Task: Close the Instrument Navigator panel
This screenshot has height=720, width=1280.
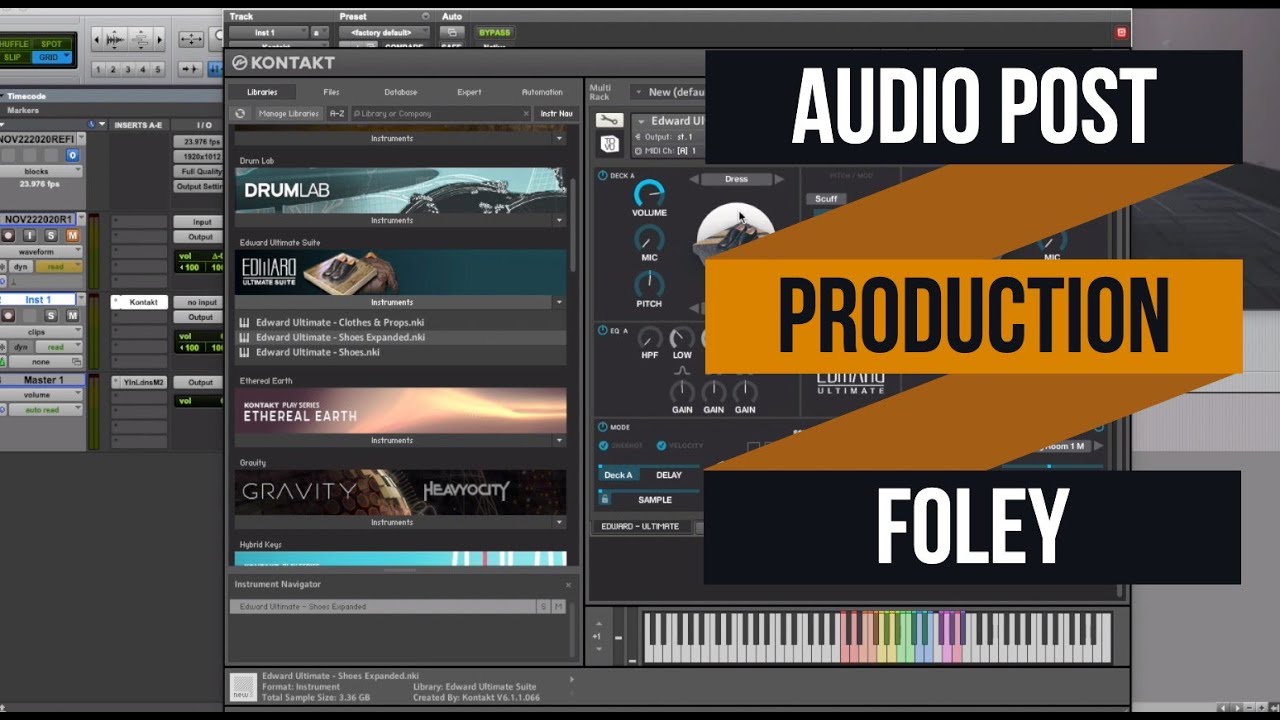Action: tap(568, 585)
